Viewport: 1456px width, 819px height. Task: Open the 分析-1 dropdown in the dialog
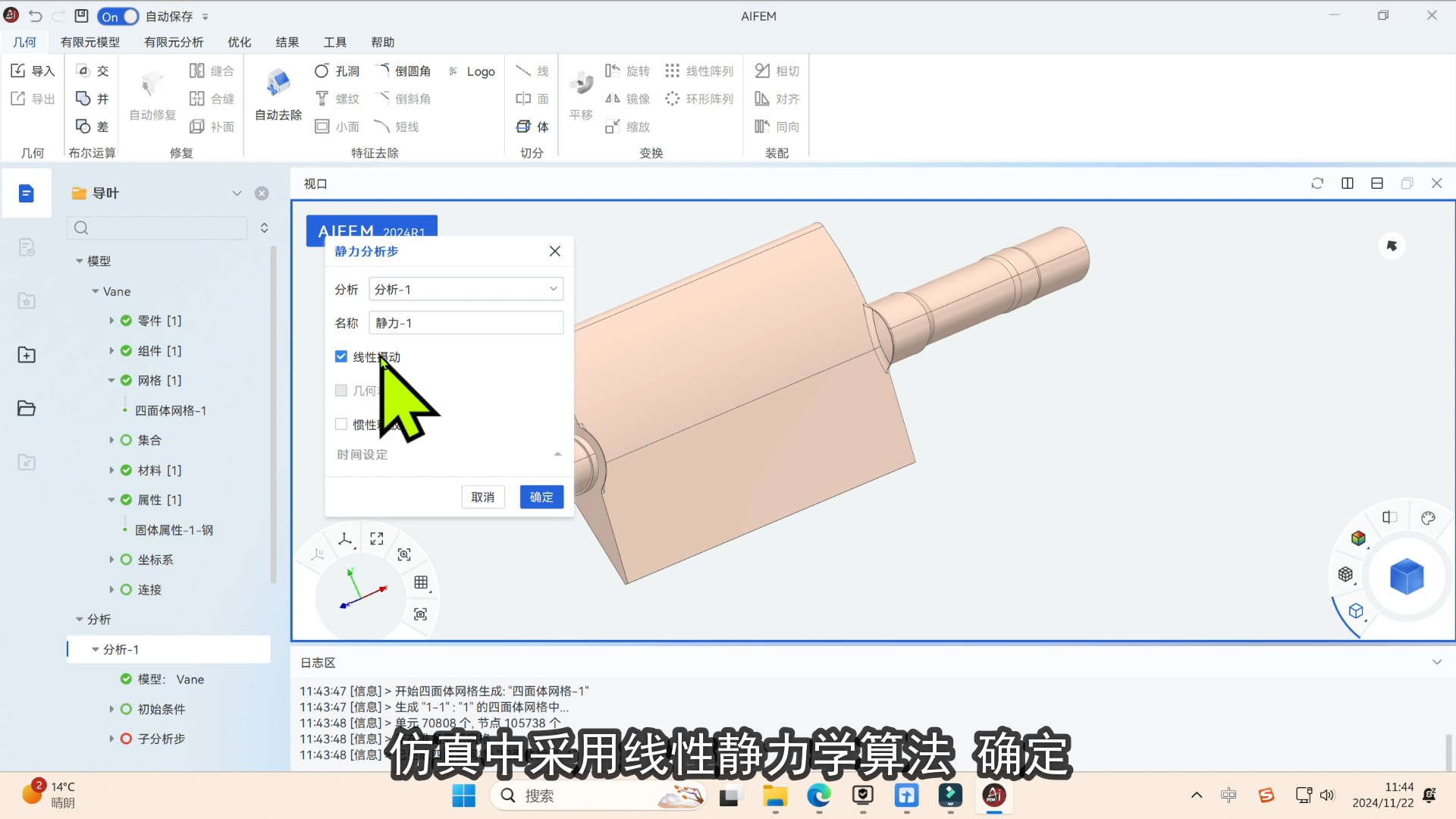466,289
